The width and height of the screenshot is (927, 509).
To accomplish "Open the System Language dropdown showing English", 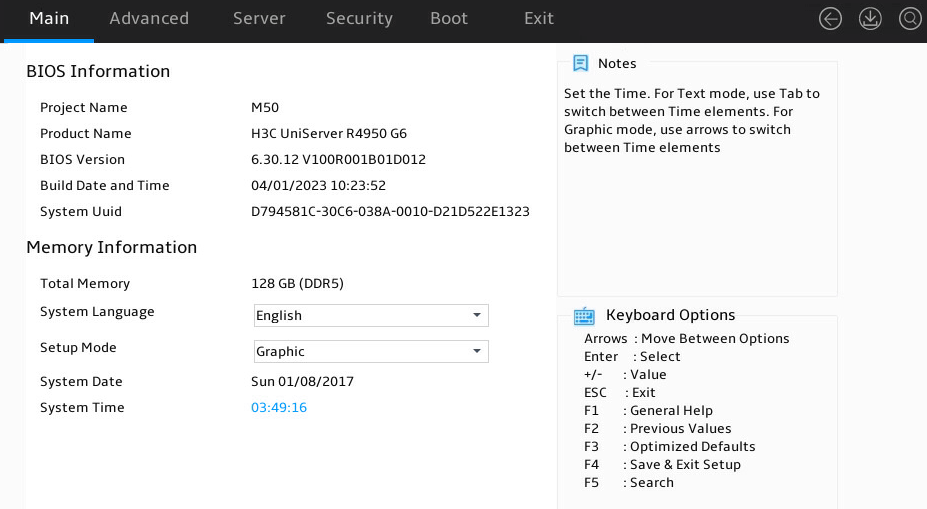I will [x=371, y=316].
